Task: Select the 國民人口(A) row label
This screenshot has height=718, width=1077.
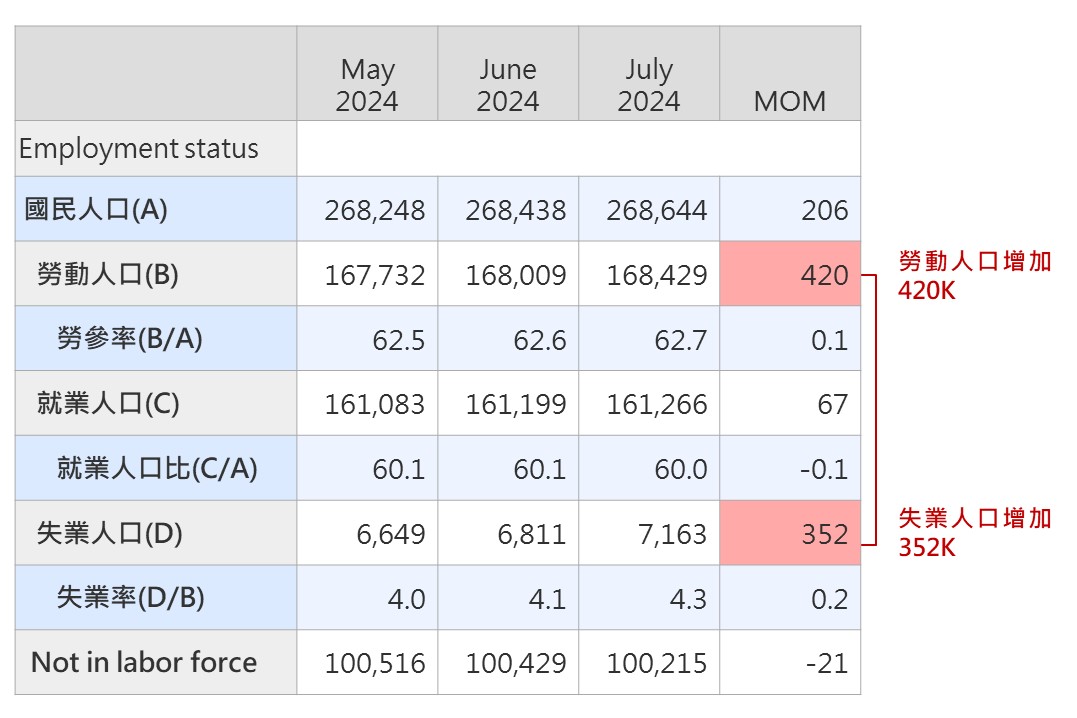Action: (96, 210)
